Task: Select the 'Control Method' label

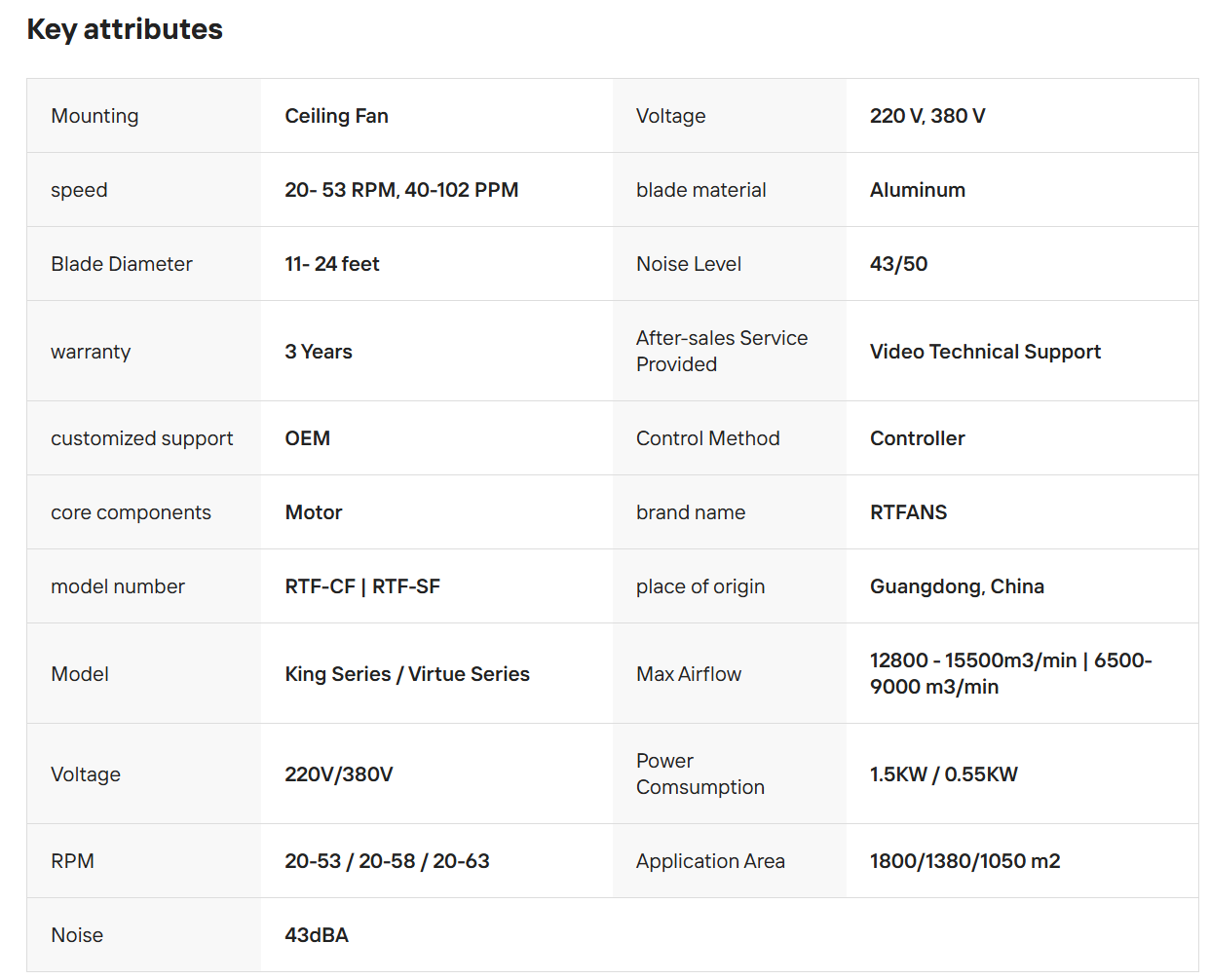Action: click(707, 438)
